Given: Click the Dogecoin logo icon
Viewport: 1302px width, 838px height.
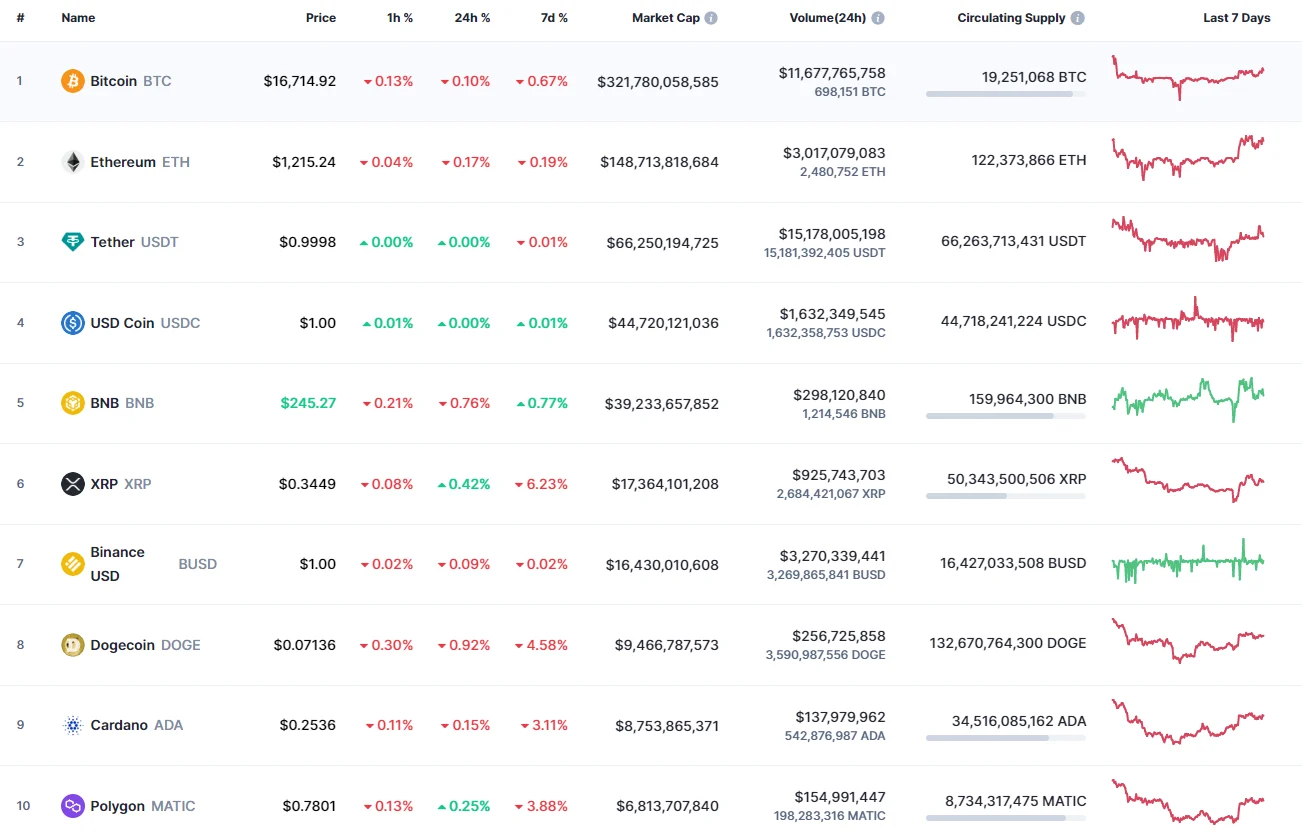Looking at the screenshot, I should pos(71,644).
